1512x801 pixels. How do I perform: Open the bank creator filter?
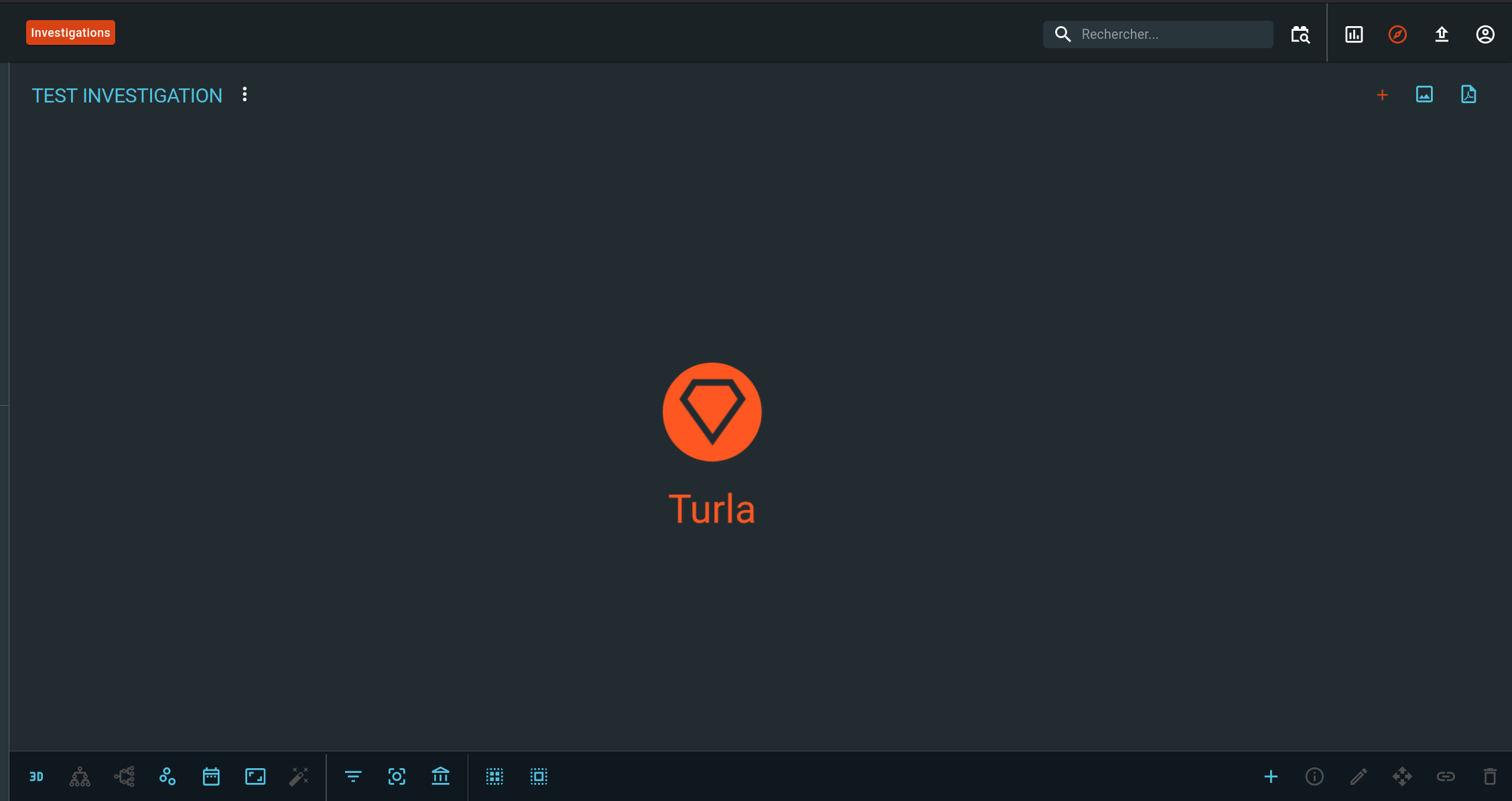coord(441,777)
